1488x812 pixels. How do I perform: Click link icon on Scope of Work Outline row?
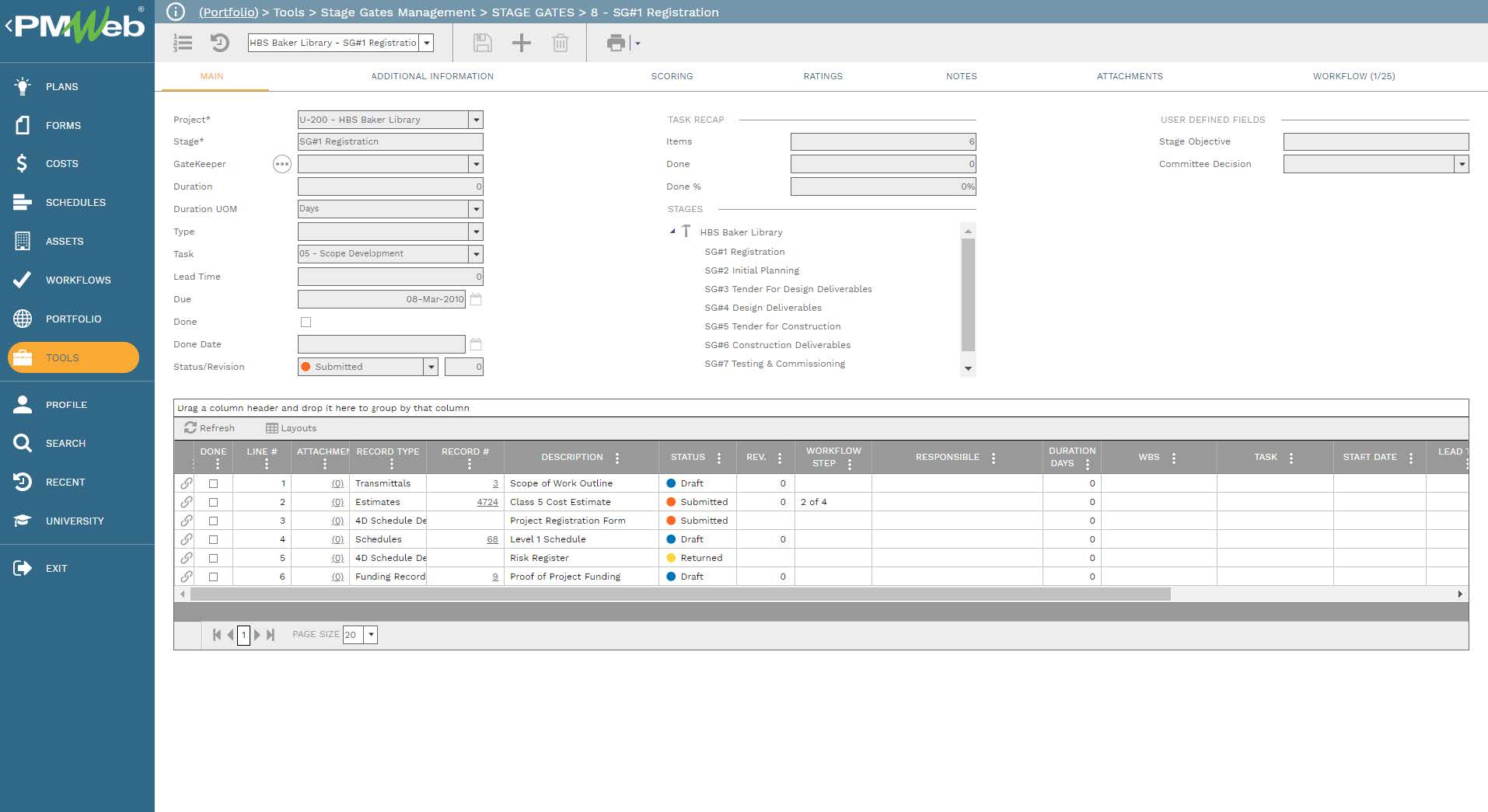[187, 483]
